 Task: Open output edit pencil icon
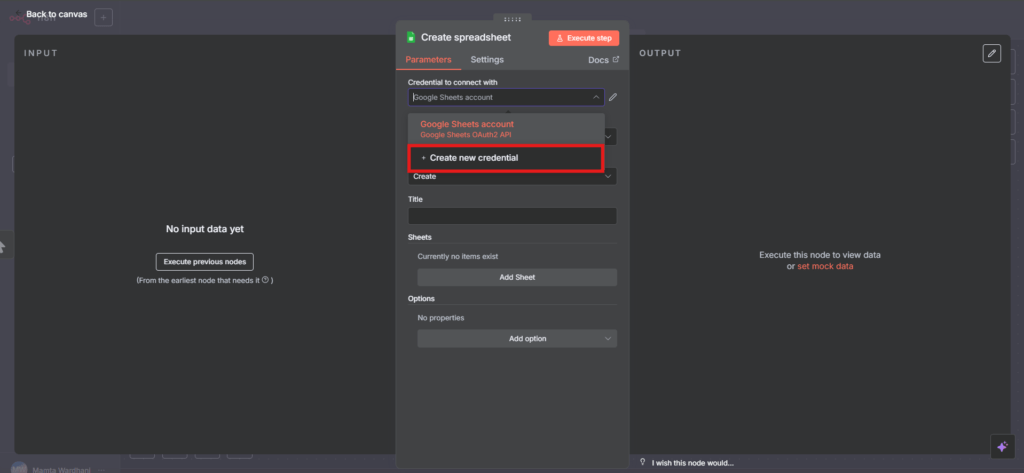(x=991, y=53)
